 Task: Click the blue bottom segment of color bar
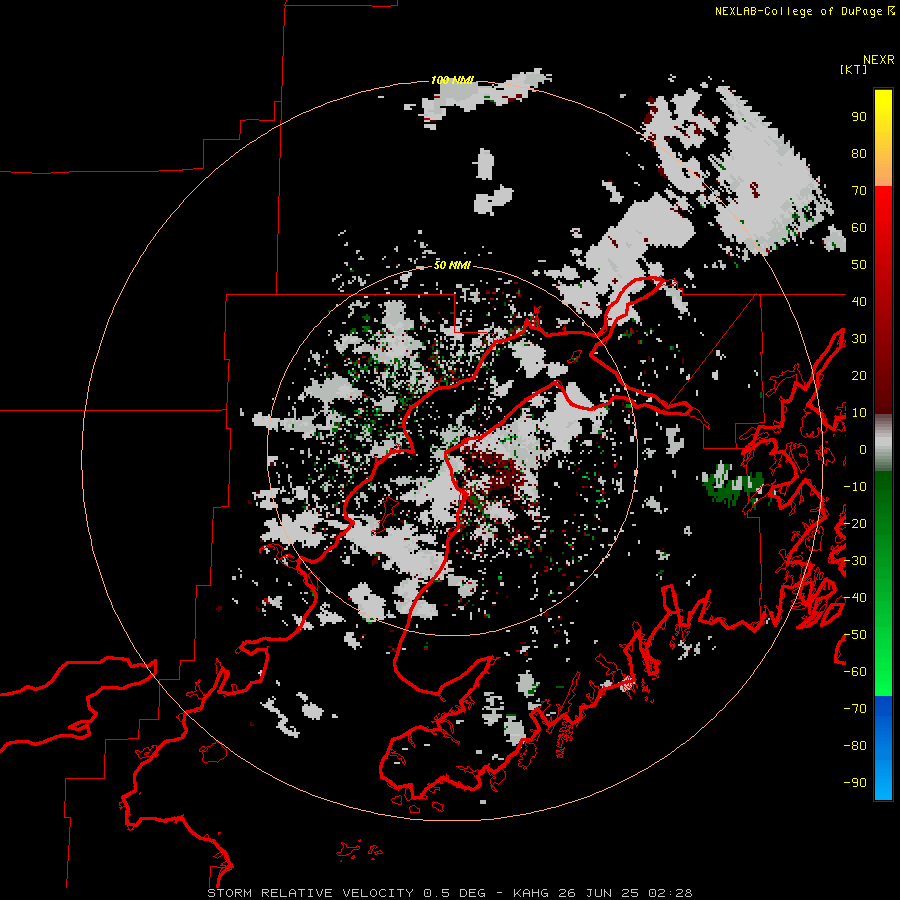pos(883,748)
